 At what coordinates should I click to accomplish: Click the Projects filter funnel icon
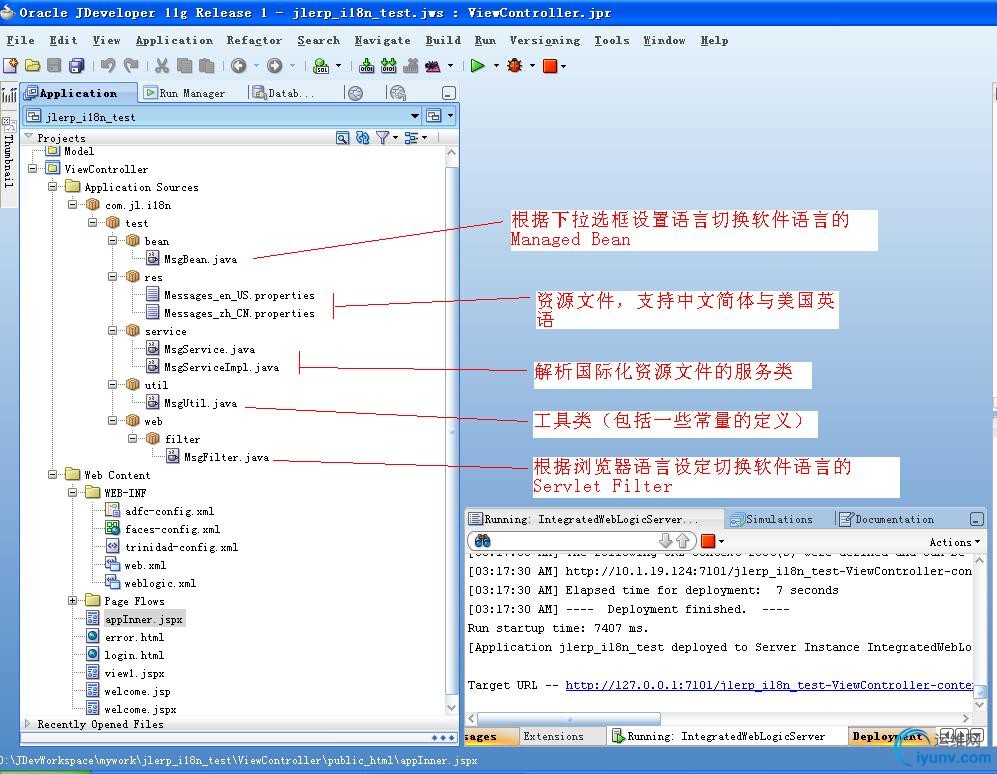[382, 138]
